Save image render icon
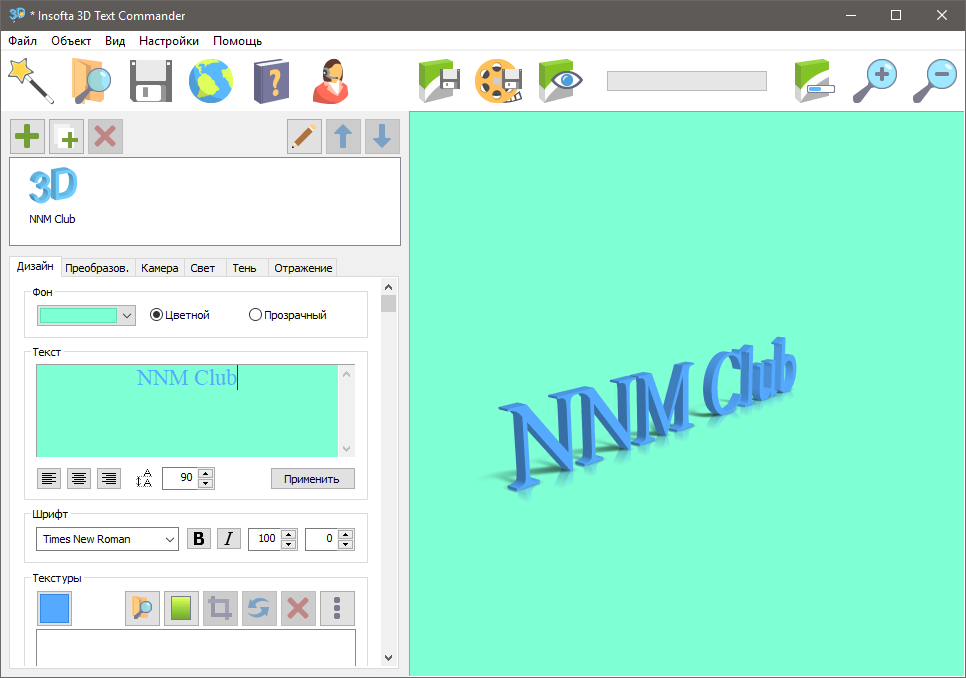This screenshot has height=678, width=966. tap(439, 81)
